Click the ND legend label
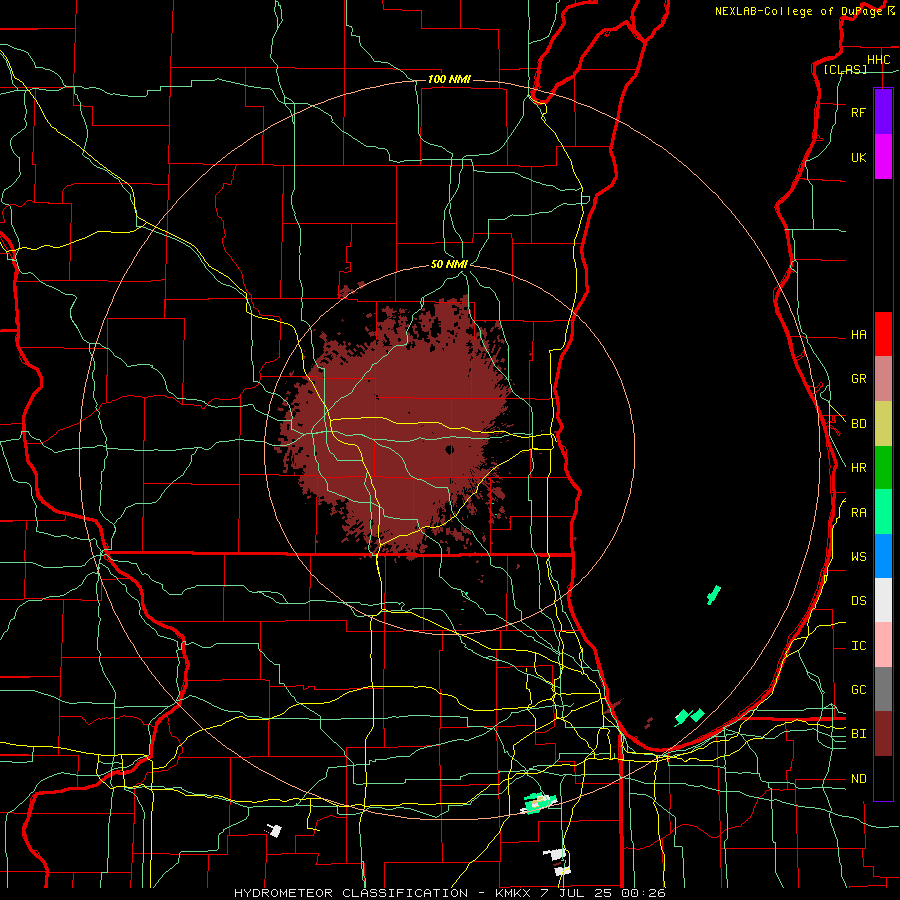 coord(858,779)
